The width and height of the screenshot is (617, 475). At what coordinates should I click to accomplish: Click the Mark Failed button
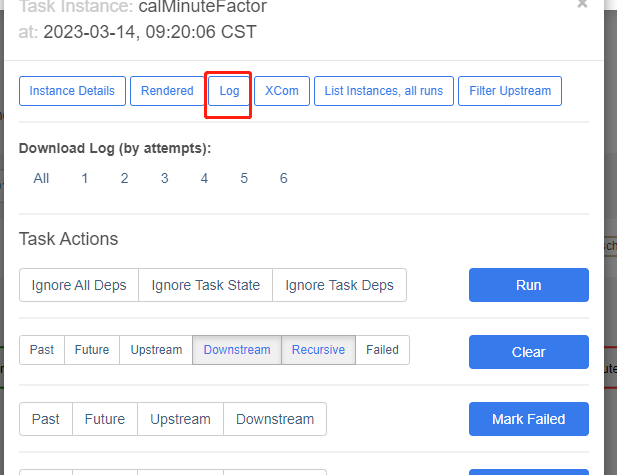pos(528,419)
